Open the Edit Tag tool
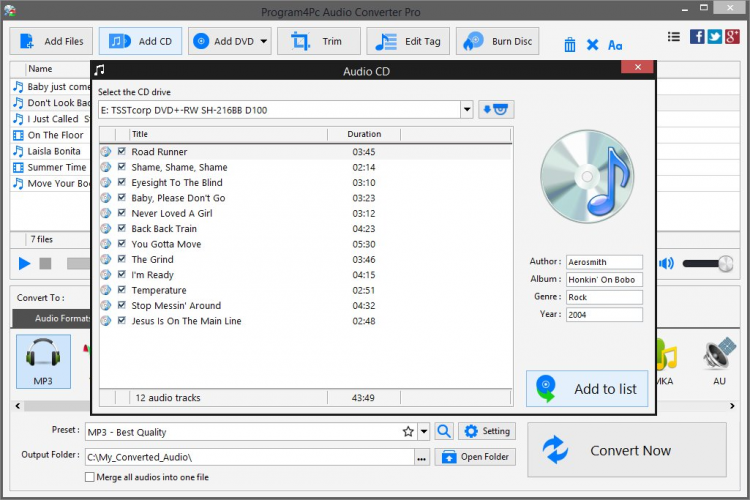This screenshot has width=750, height=500. (x=408, y=41)
